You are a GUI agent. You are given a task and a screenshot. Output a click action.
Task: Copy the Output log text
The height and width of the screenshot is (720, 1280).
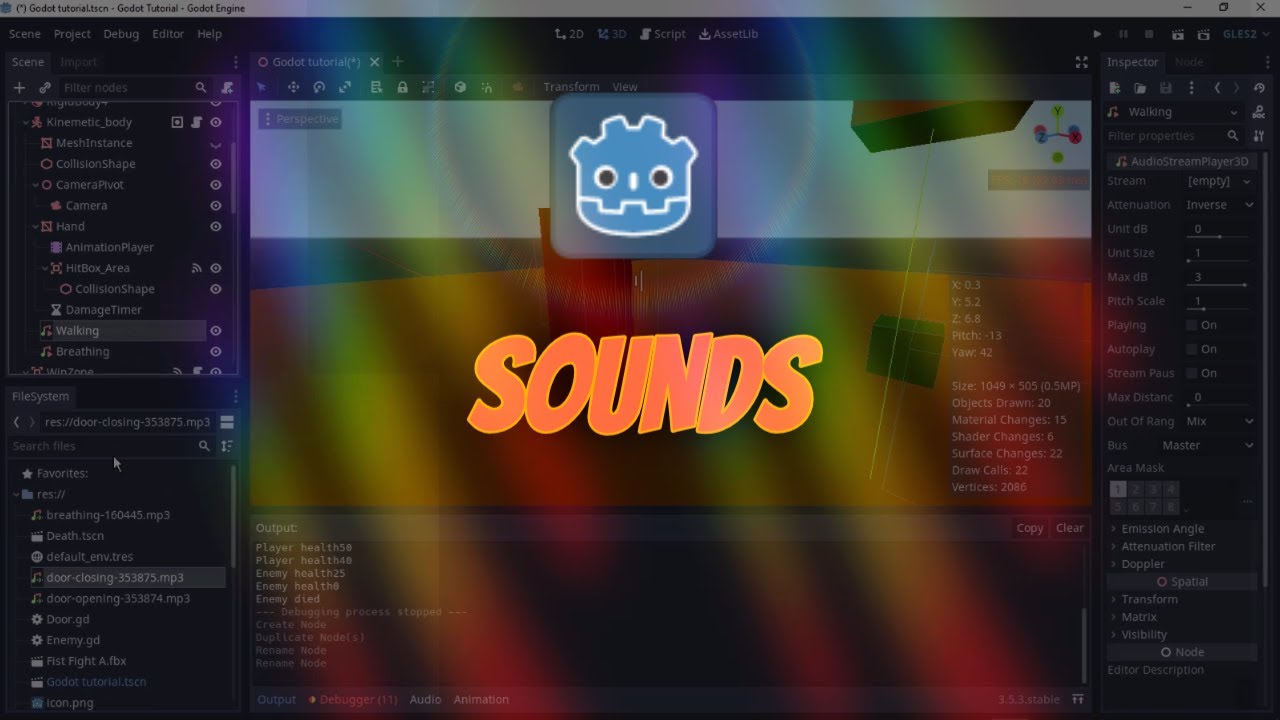(1030, 528)
